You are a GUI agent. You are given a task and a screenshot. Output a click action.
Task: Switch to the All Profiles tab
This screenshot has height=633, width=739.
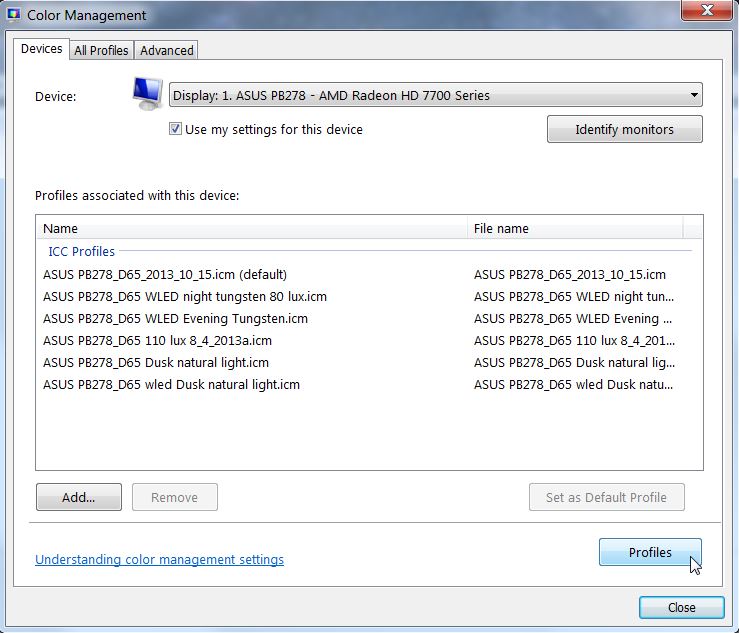[x=101, y=50]
